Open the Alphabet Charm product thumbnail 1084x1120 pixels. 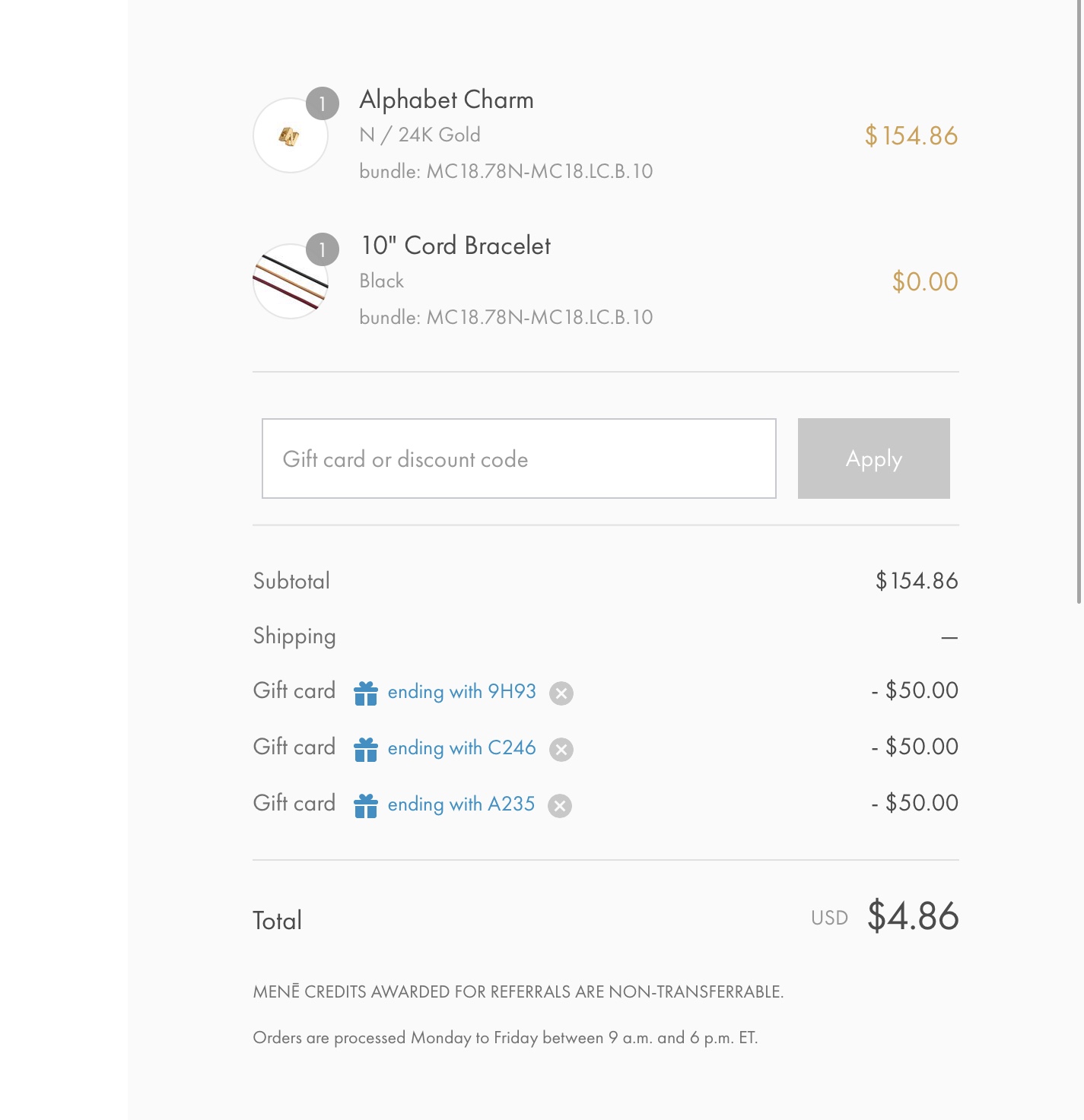click(x=290, y=136)
